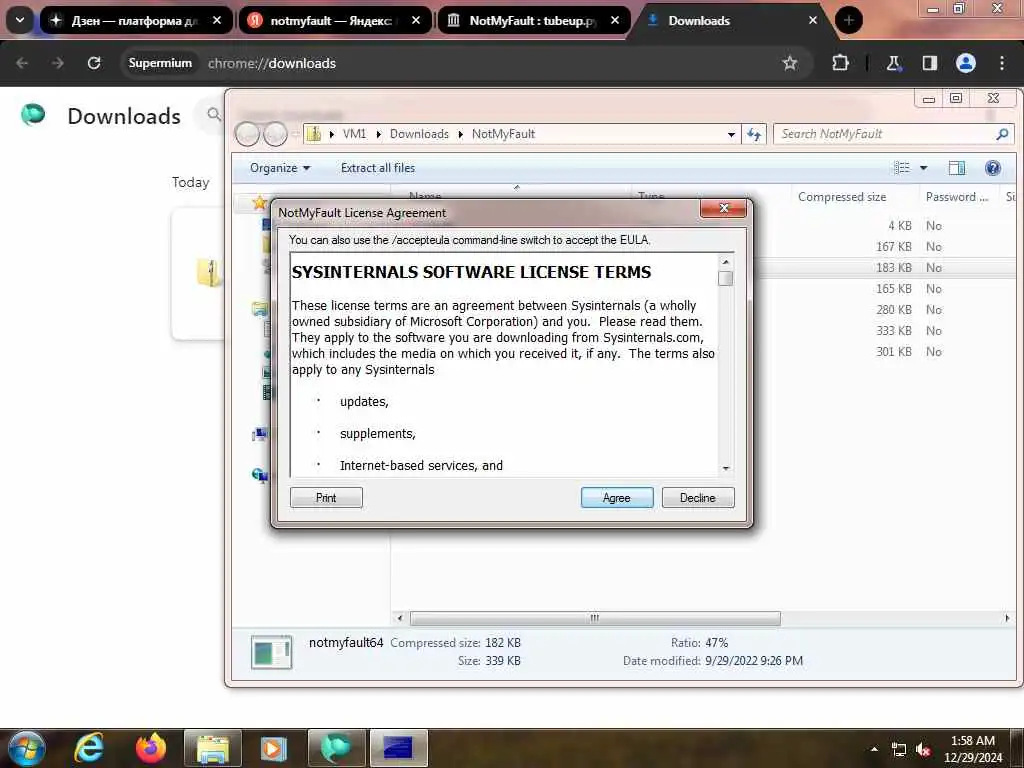Click Agree in the license dialog
Viewport: 1024px width, 768px height.
point(616,498)
